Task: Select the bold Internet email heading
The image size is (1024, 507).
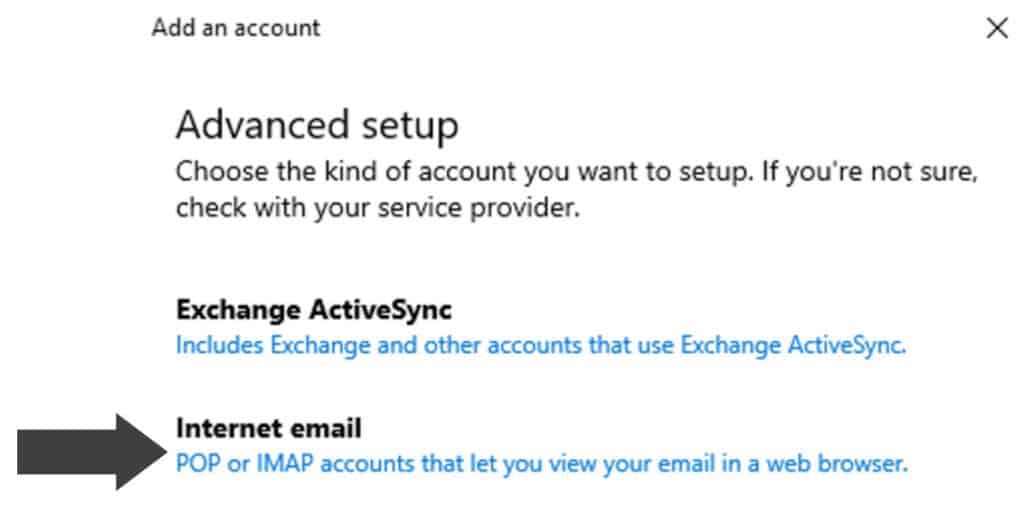Action: pos(268,429)
